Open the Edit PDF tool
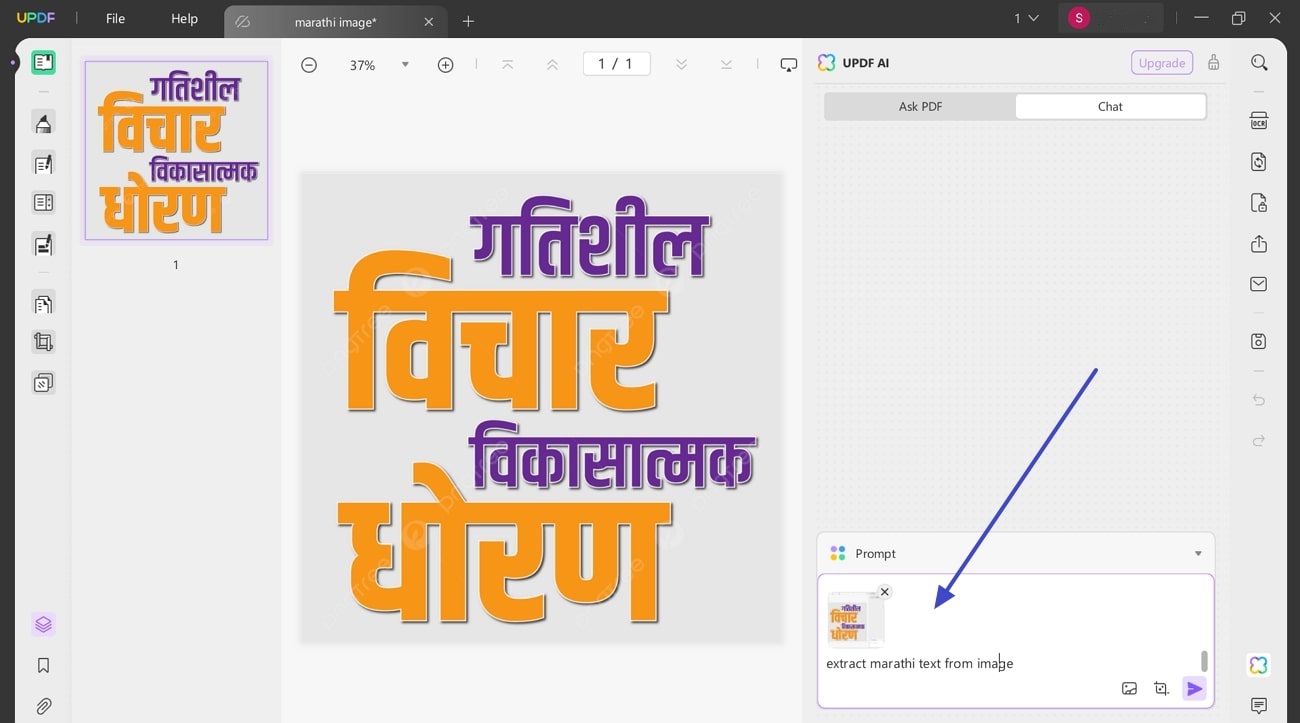Image resolution: width=1300 pixels, height=723 pixels. pos(43,163)
